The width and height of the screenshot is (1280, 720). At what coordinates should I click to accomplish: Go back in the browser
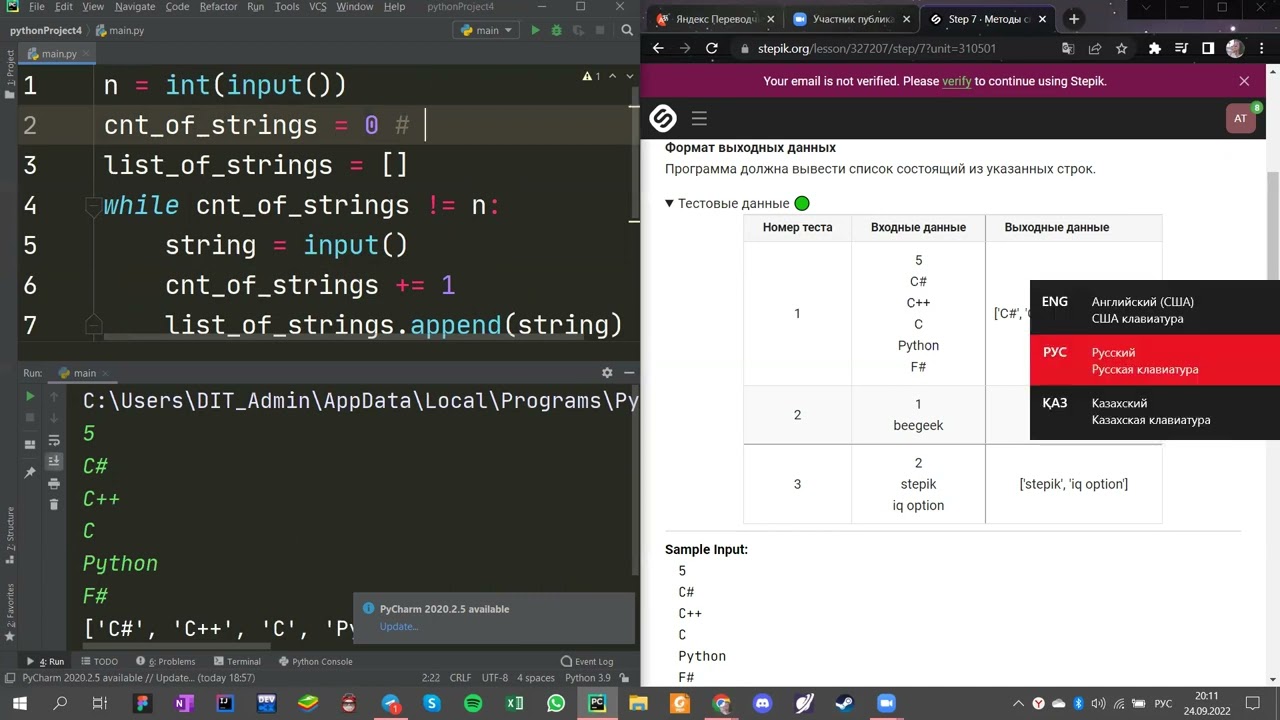658,48
